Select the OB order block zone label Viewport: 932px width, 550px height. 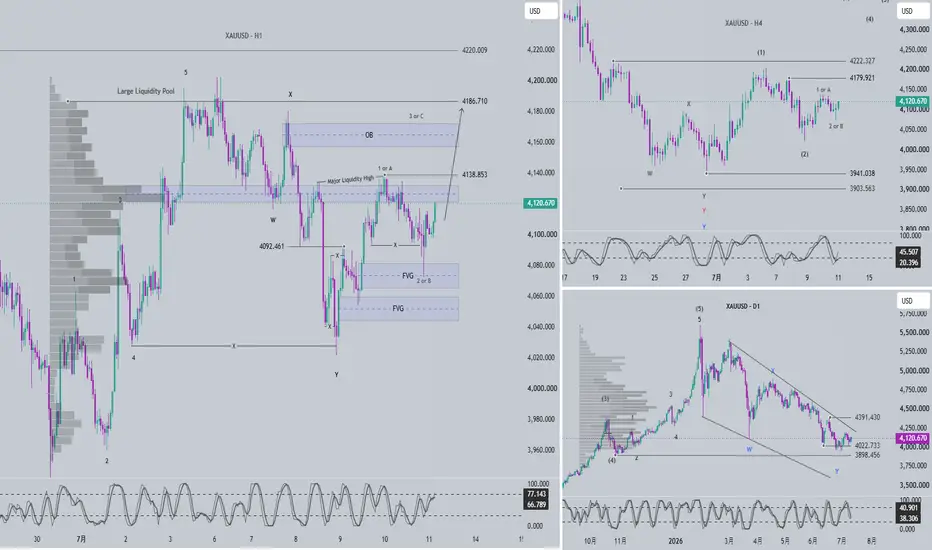pos(369,136)
